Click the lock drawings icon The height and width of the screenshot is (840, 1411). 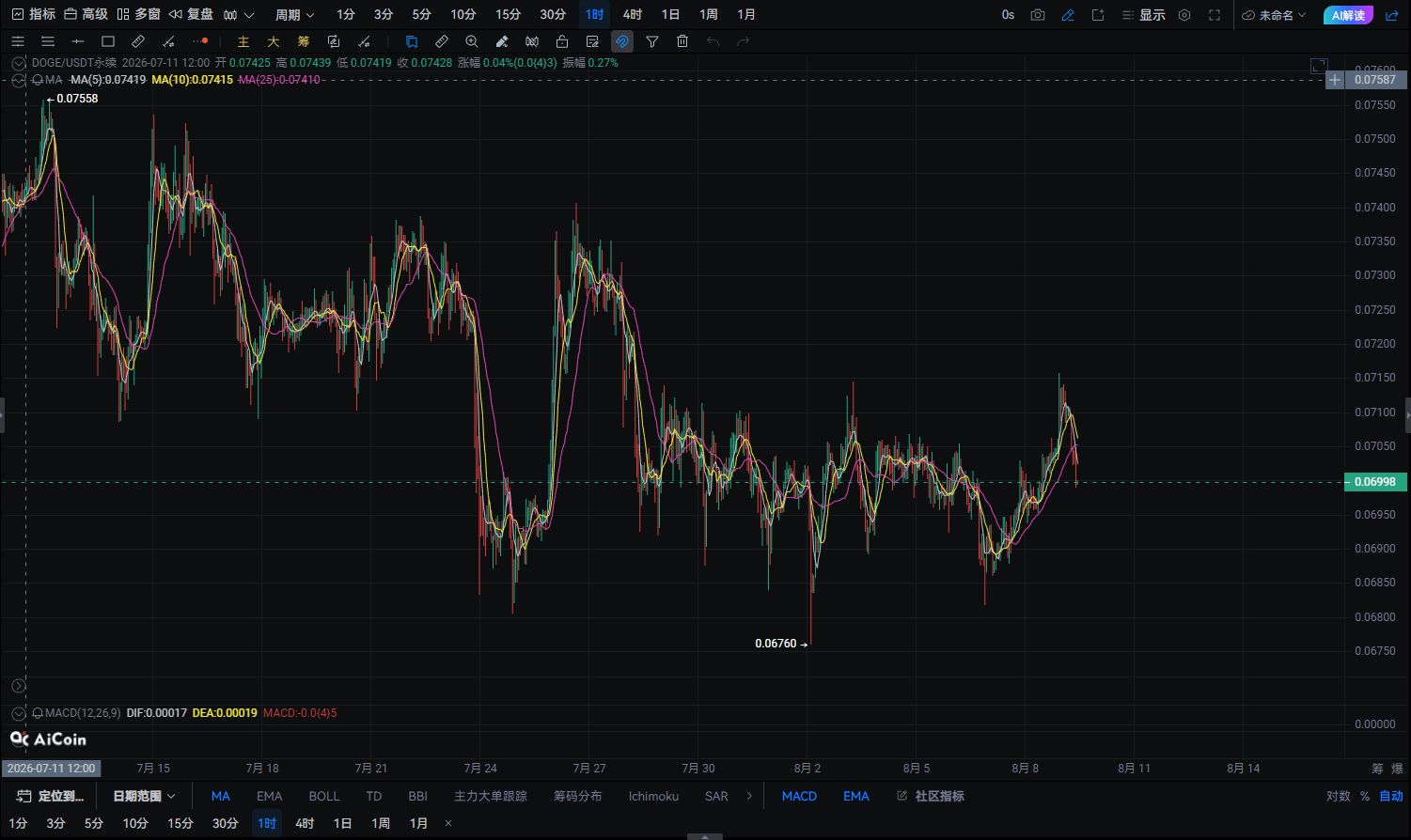562,41
